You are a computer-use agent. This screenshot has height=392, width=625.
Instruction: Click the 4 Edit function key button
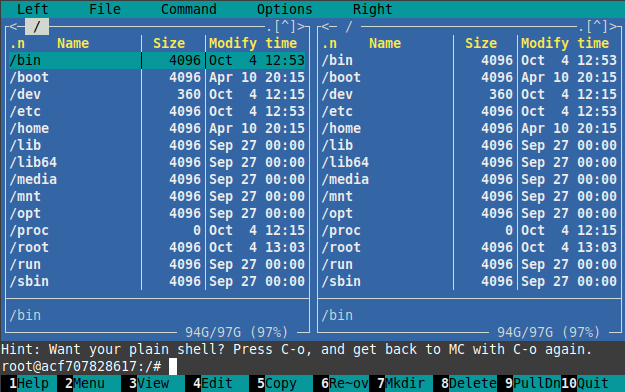[x=213, y=383]
